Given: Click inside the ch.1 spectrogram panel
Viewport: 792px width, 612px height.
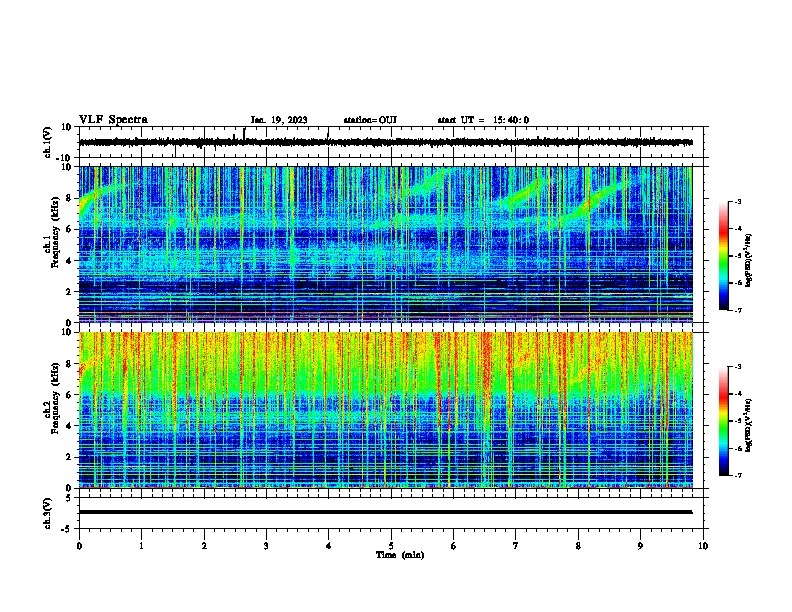Looking at the screenshot, I should point(385,244).
